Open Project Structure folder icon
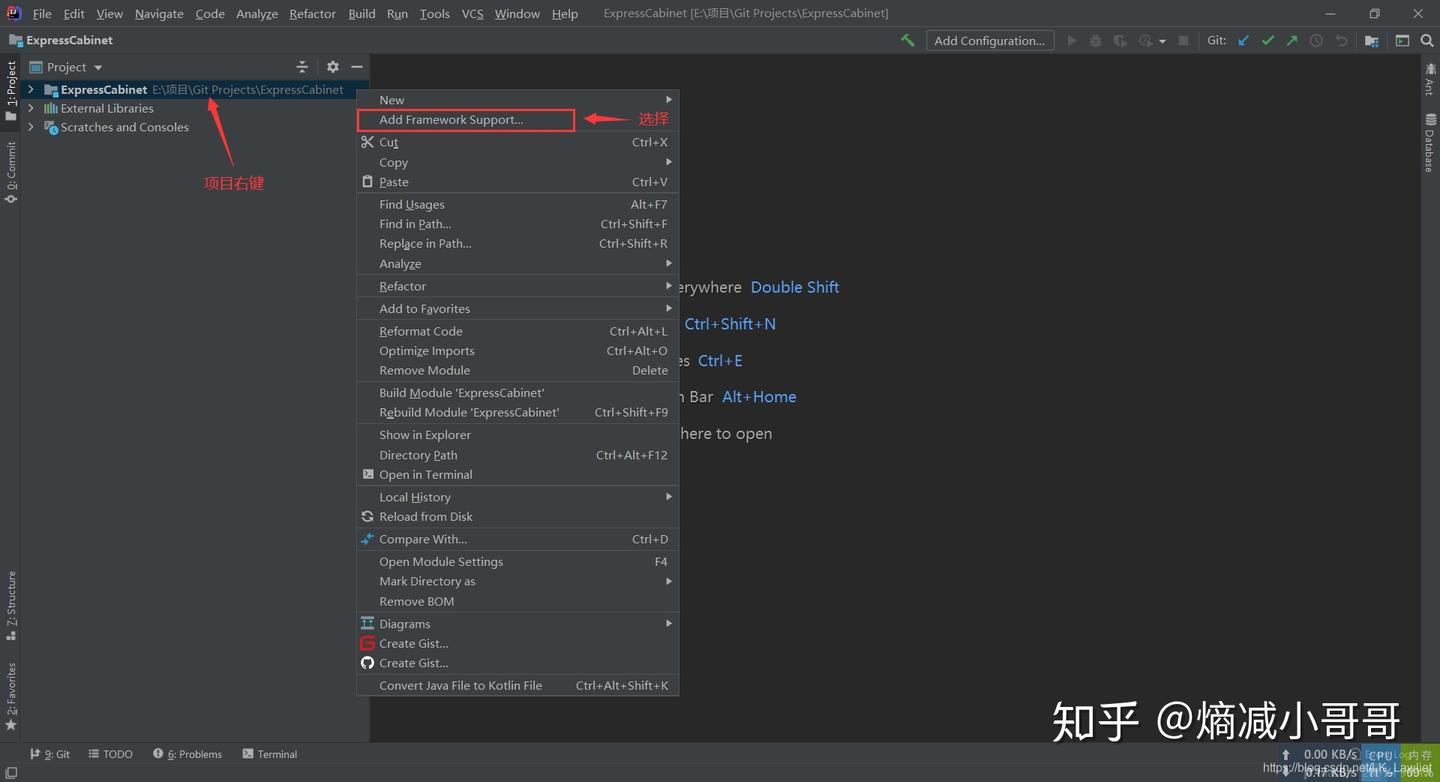Image resolution: width=1440 pixels, height=782 pixels. 1372,41
